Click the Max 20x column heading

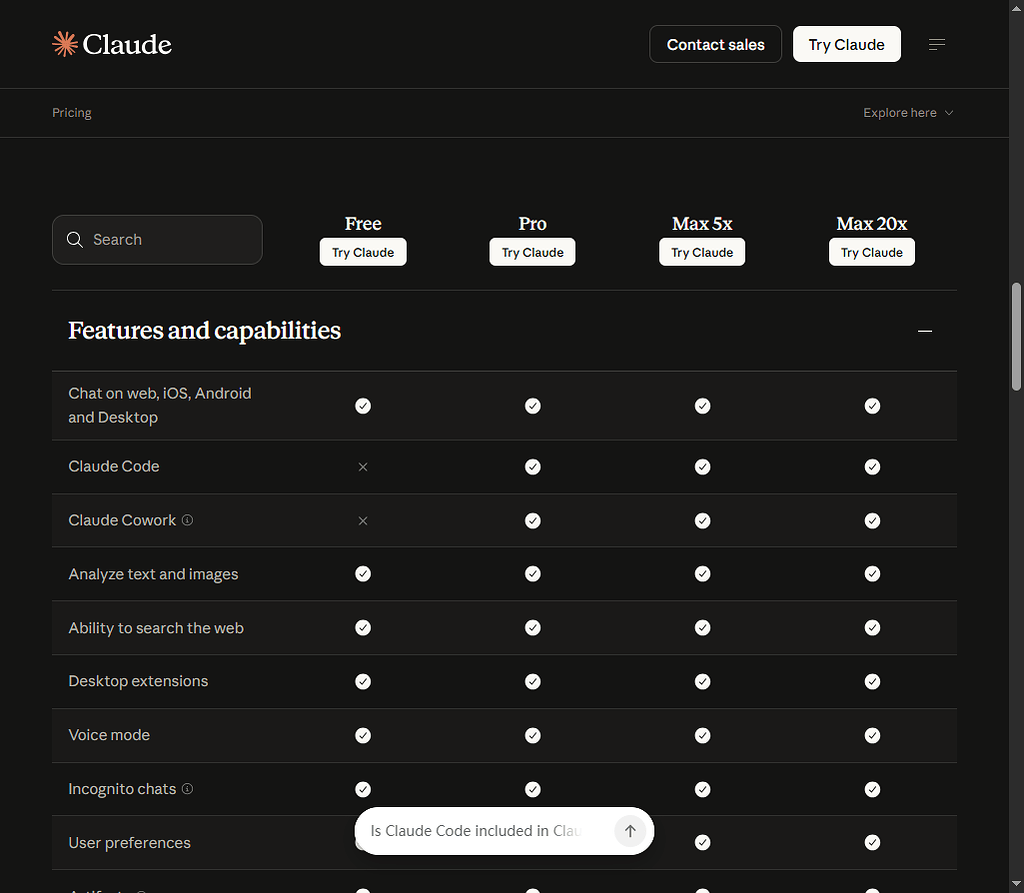coord(872,223)
